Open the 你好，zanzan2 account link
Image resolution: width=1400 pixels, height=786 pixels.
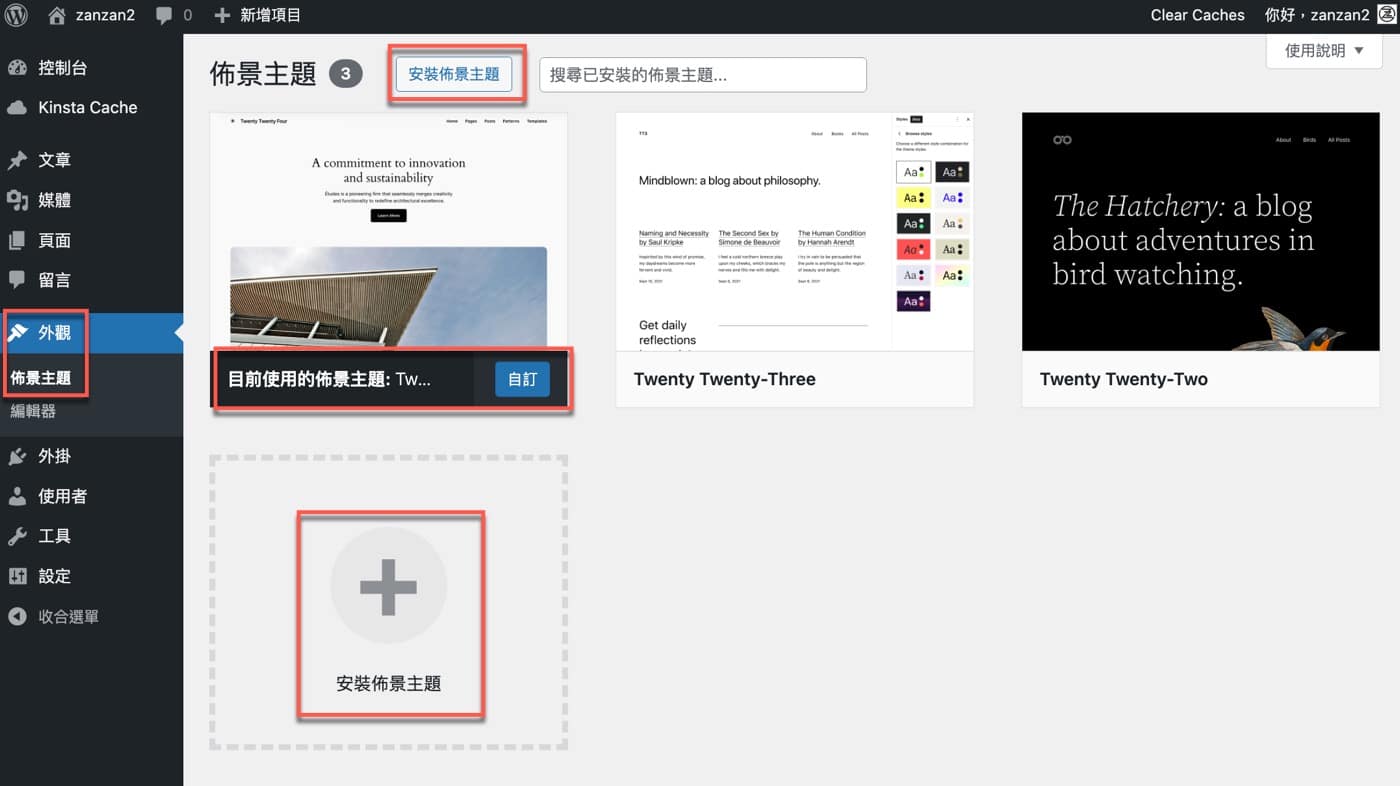[1317, 15]
